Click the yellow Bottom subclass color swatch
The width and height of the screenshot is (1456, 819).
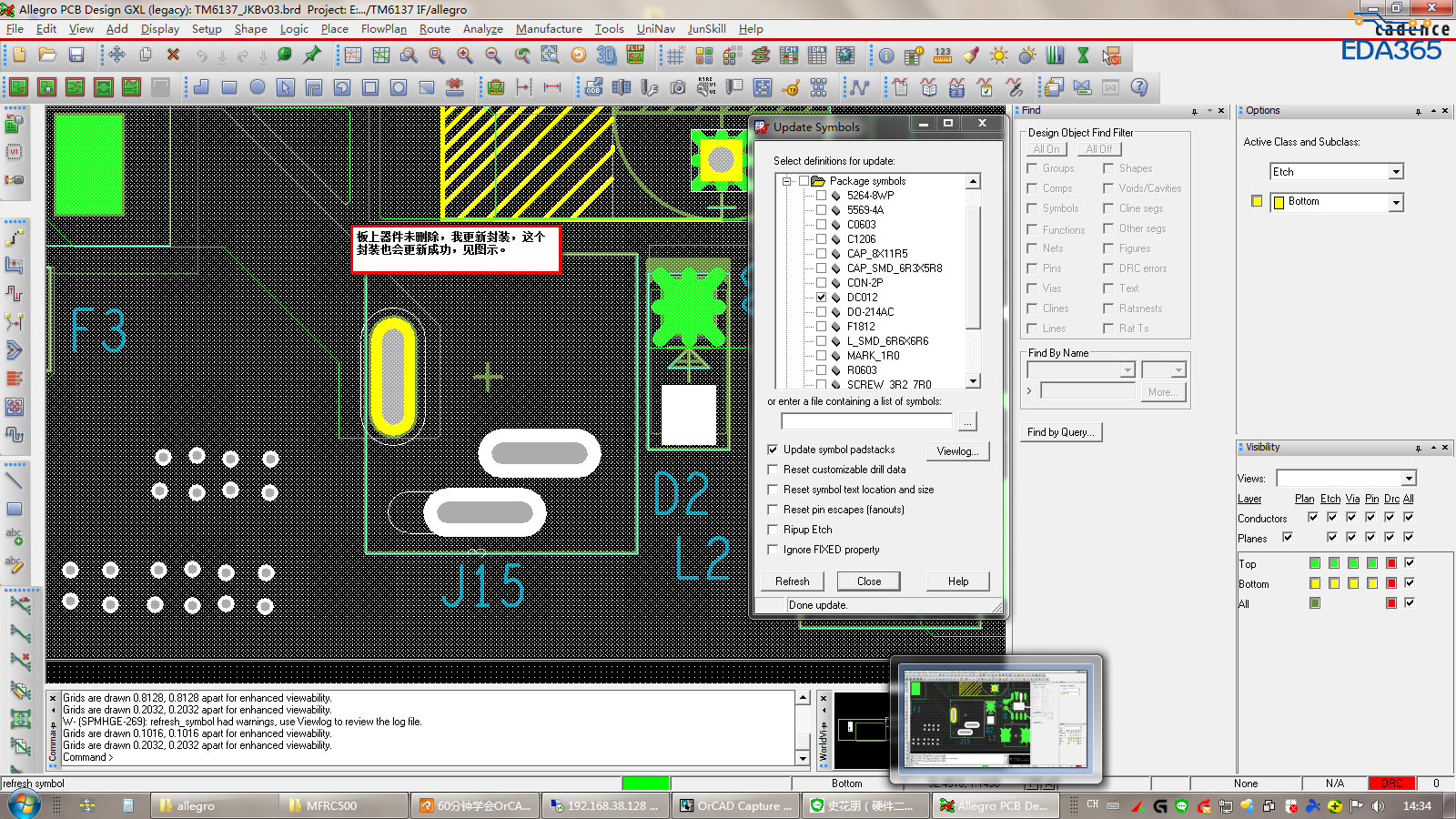[1257, 202]
